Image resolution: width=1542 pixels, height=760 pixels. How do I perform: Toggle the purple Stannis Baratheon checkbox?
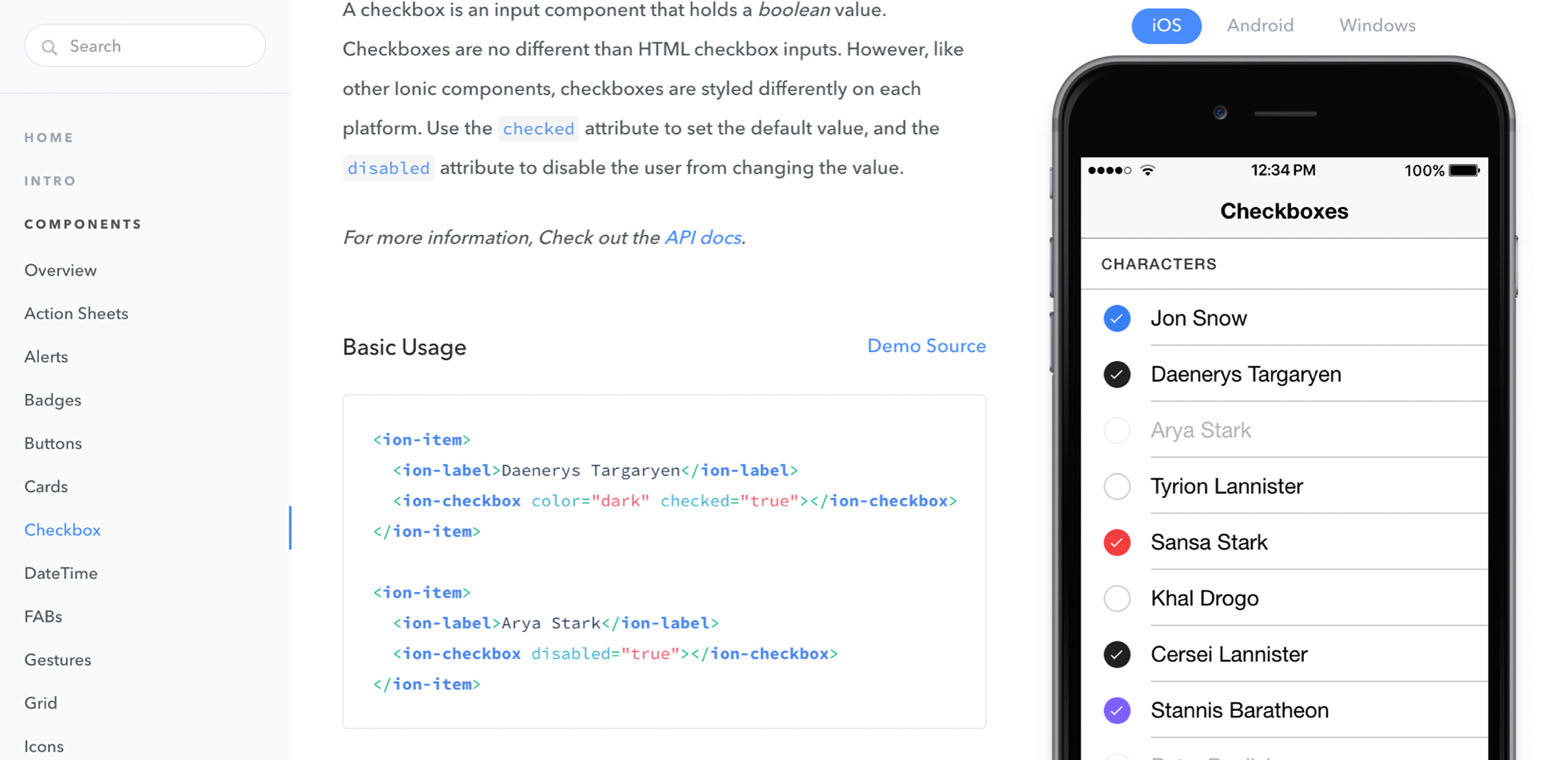[x=1117, y=710]
